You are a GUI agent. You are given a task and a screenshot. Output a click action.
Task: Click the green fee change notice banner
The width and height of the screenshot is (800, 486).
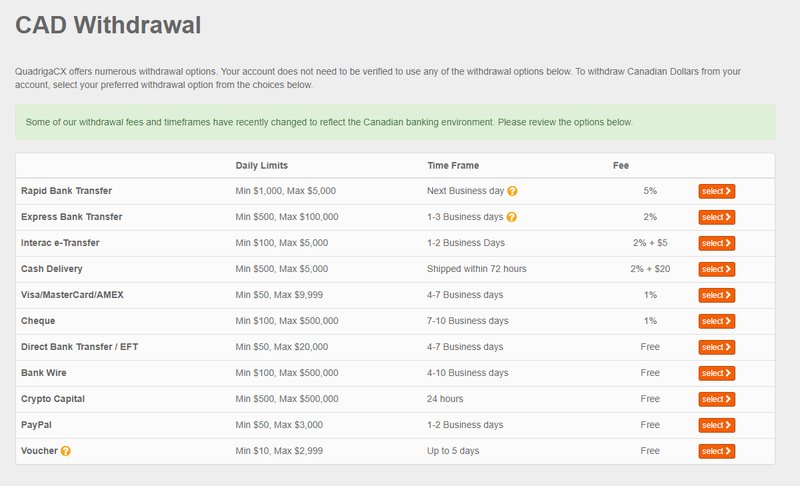pyautogui.click(x=395, y=122)
